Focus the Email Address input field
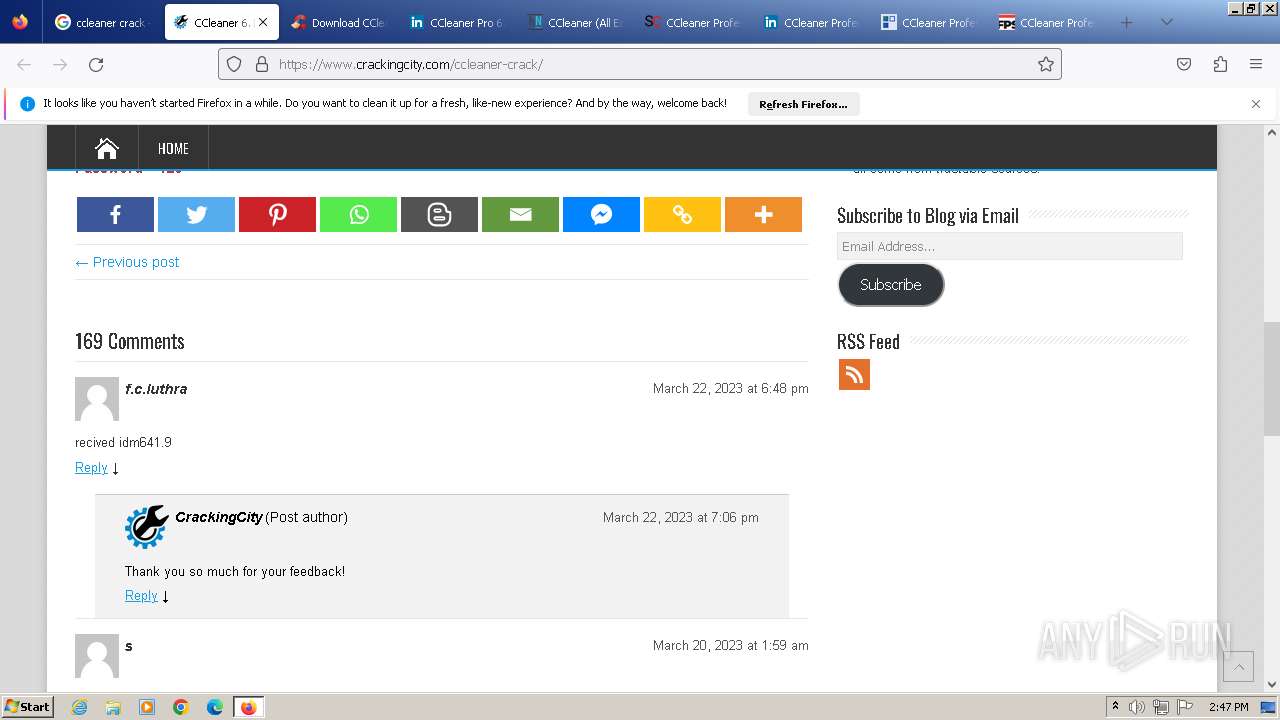1280x720 pixels. (1010, 246)
